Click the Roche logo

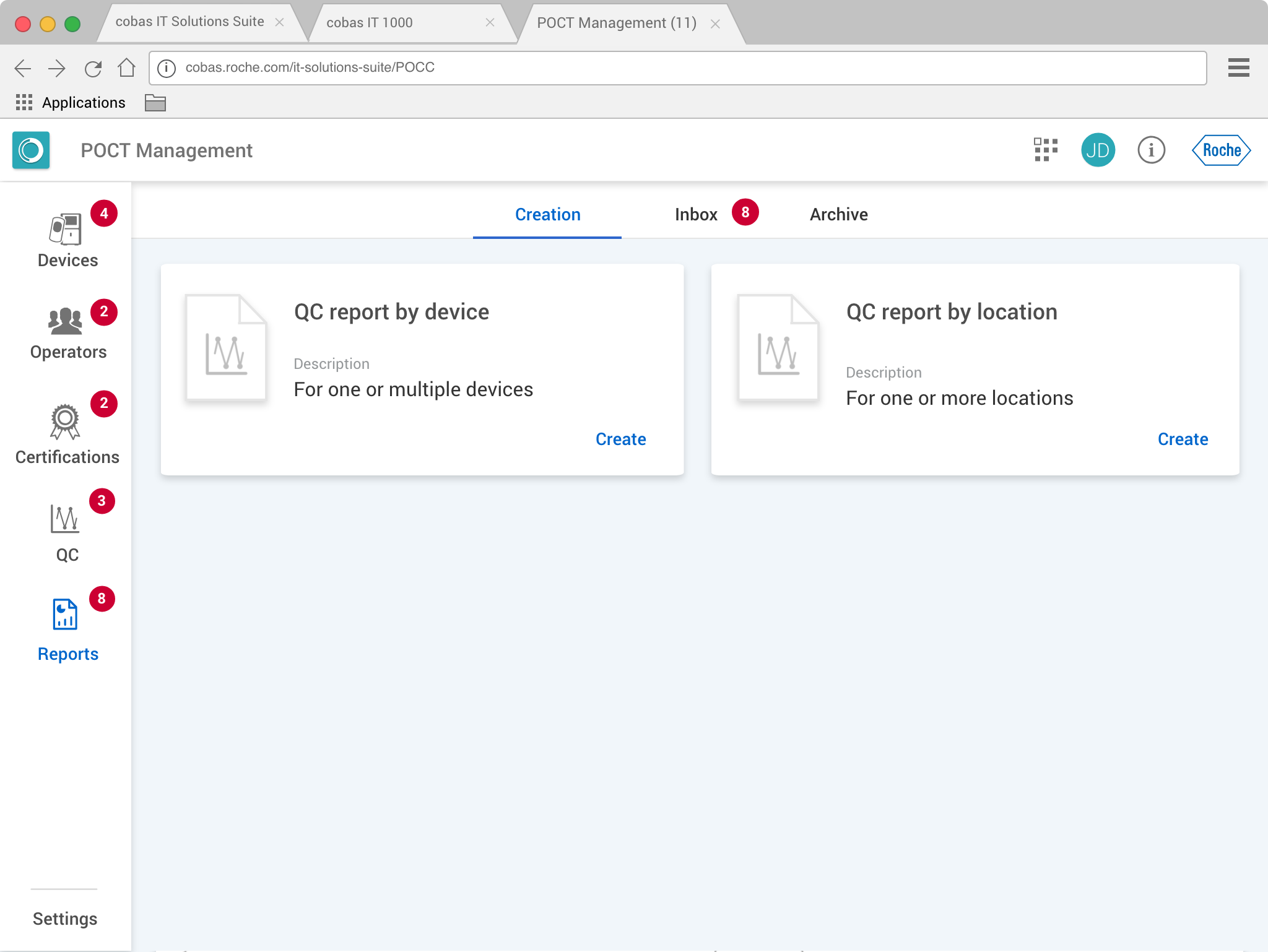click(x=1221, y=150)
